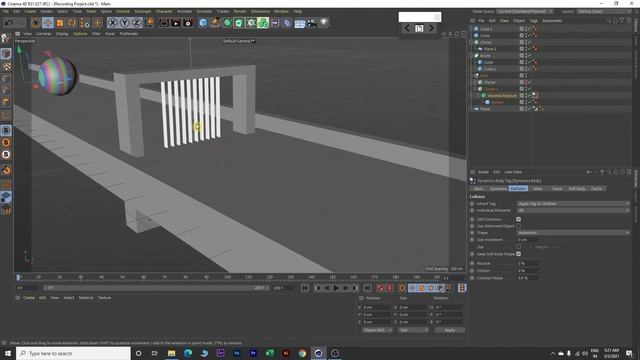Select the Null object in Object Manager
This screenshot has width=640, height=360.
[484, 76]
